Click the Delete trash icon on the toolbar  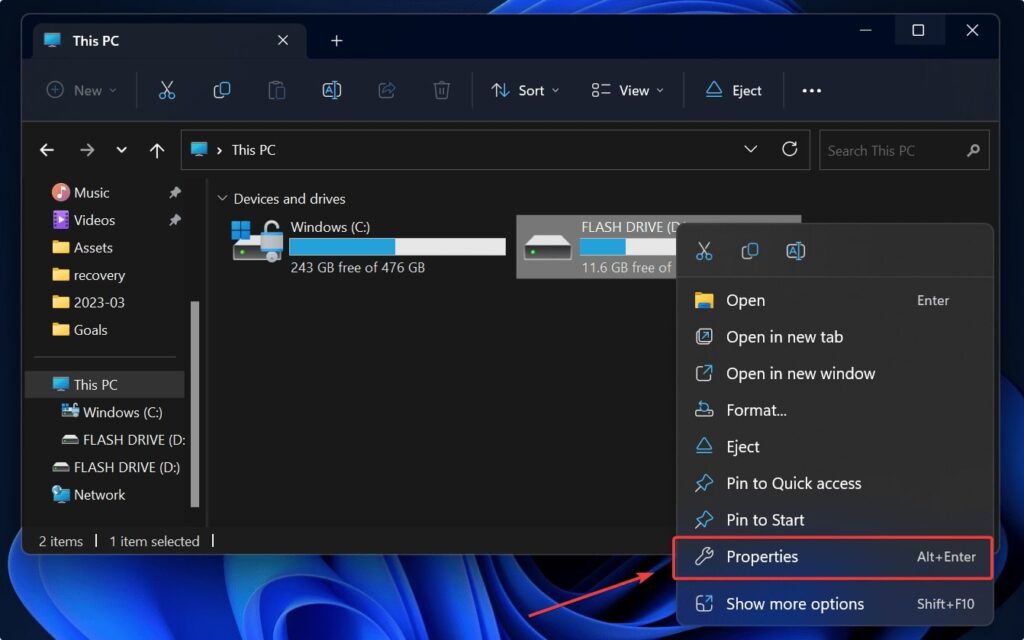tap(441, 90)
